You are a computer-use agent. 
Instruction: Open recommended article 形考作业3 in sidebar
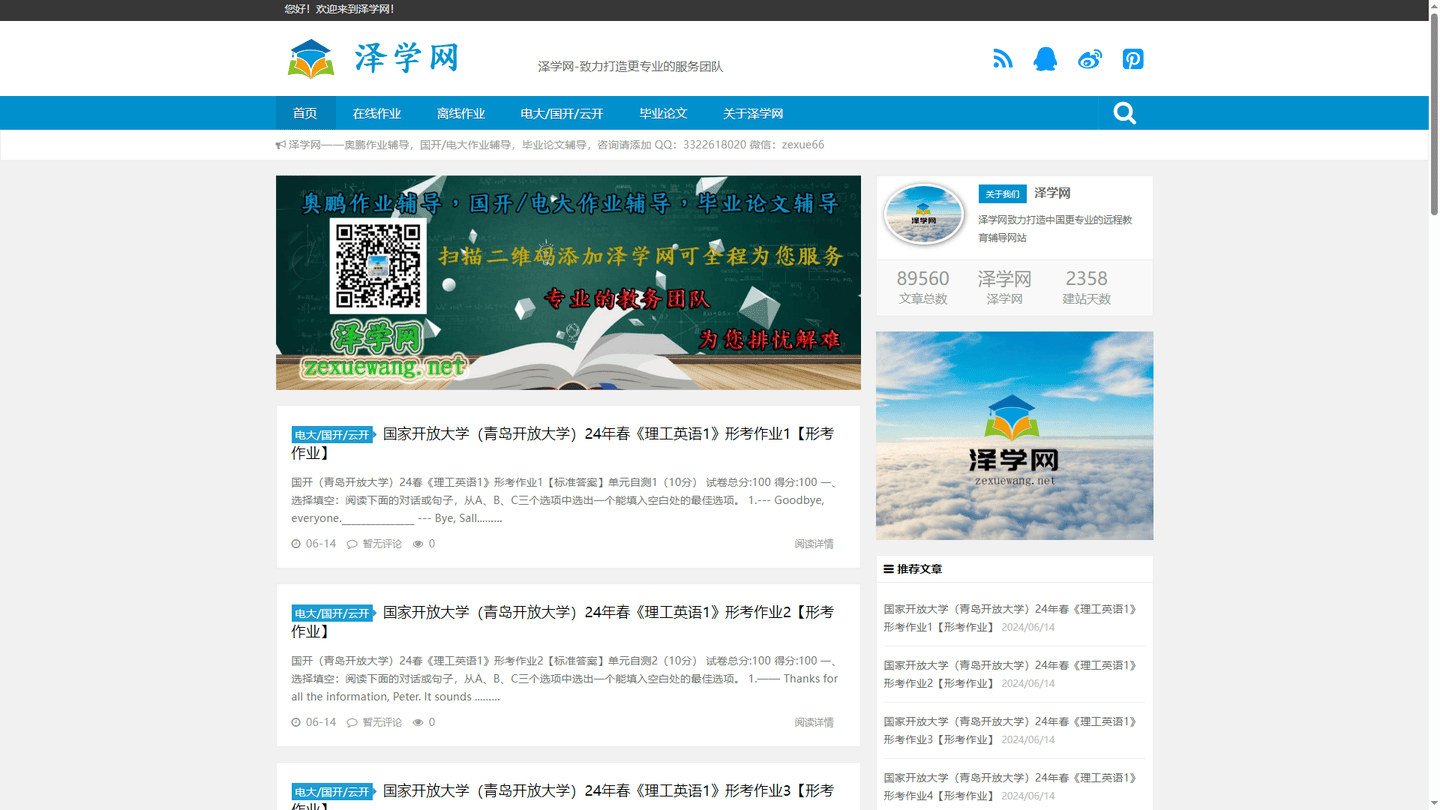coord(1010,730)
